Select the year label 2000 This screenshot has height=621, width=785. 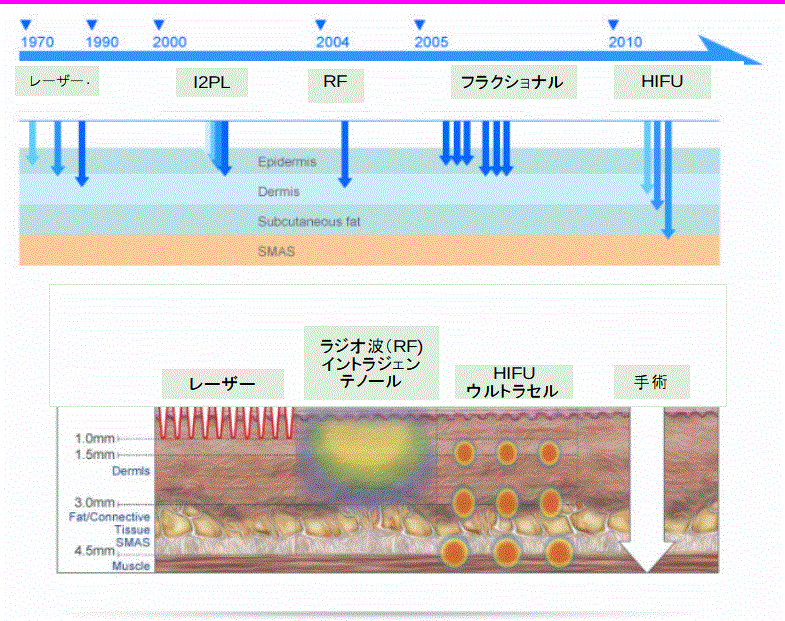(x=170, y=42)
